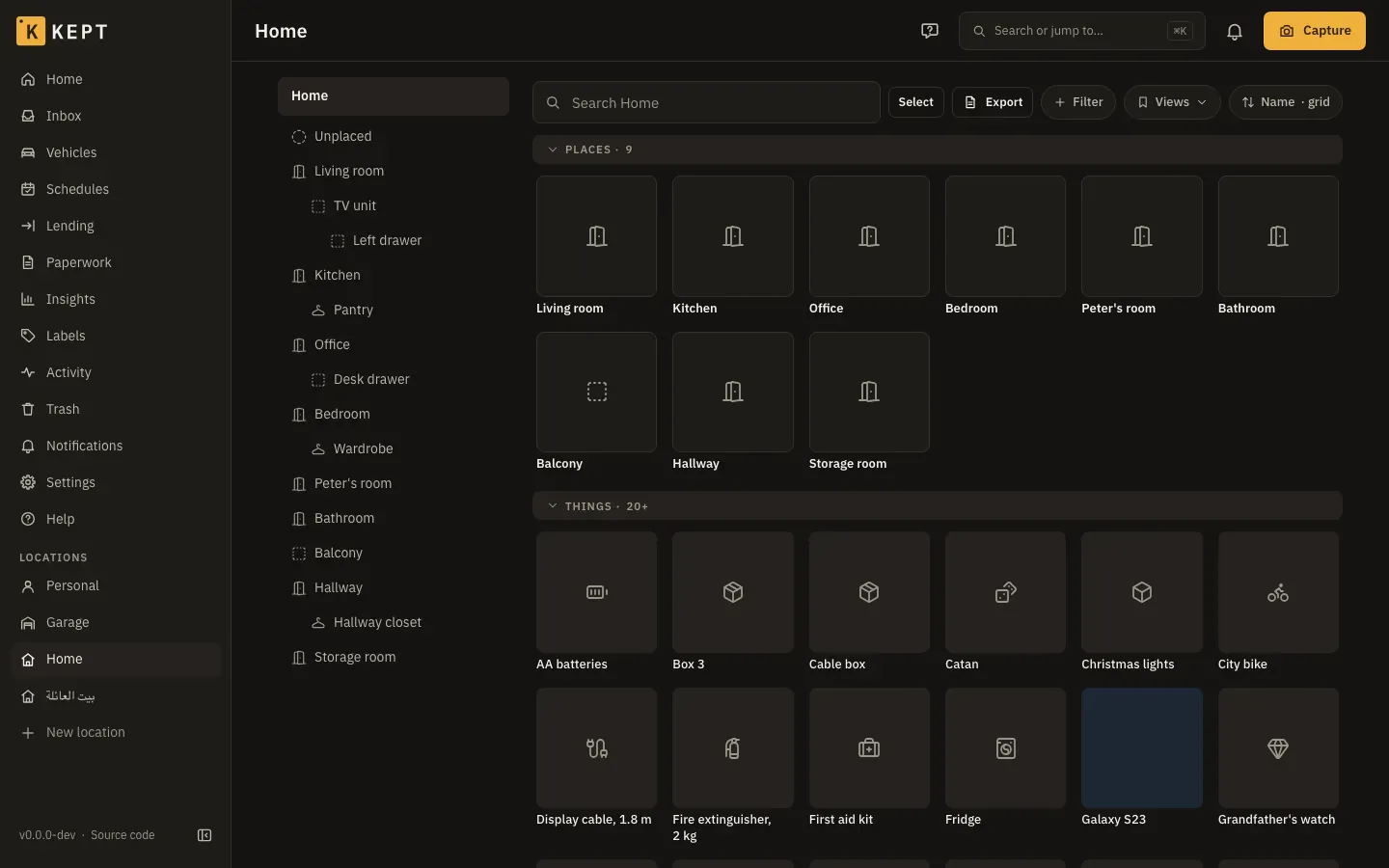1389x868 pixels.
Task: Click the Select button
Action: [x=916, y=102]
